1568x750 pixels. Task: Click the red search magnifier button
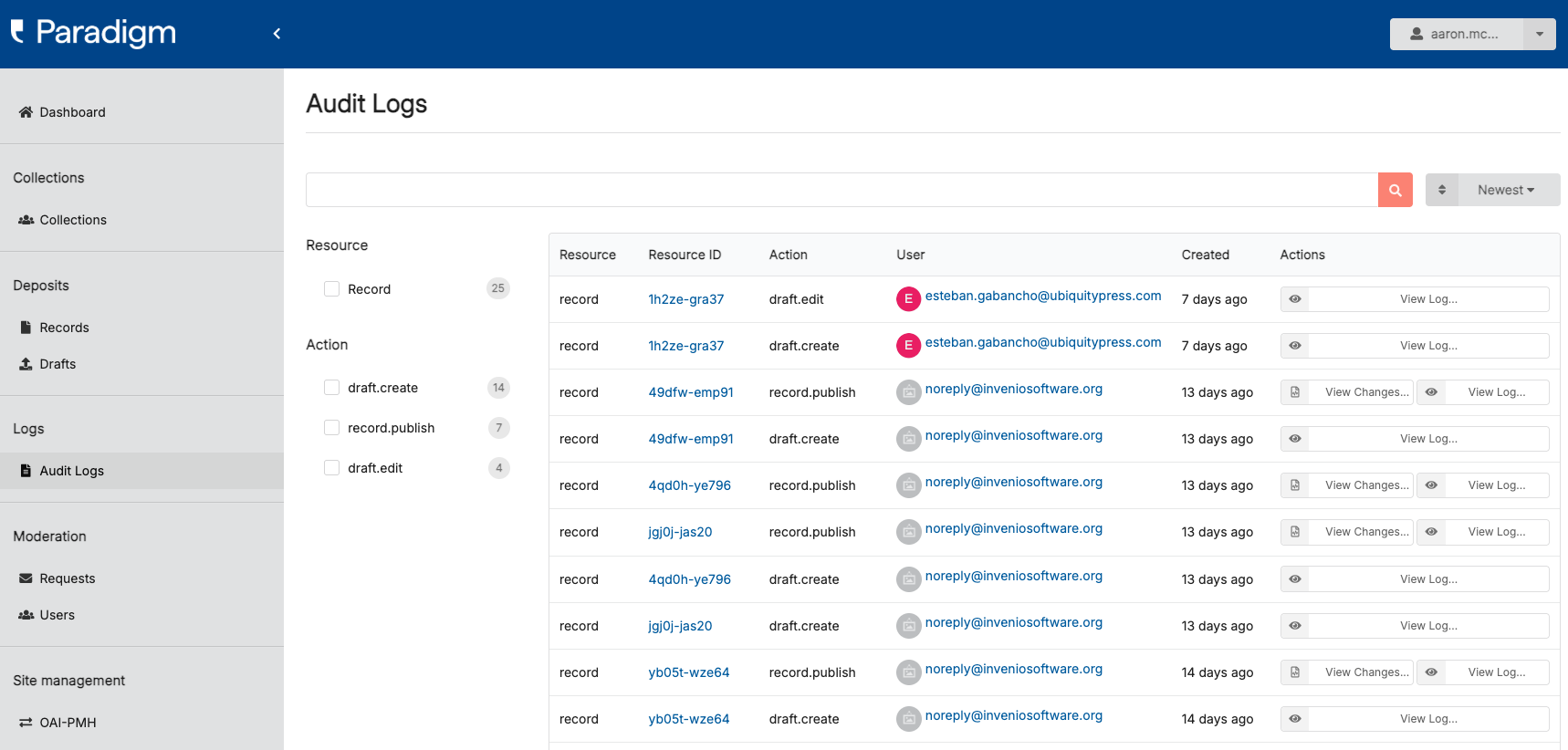(1395, 190)
